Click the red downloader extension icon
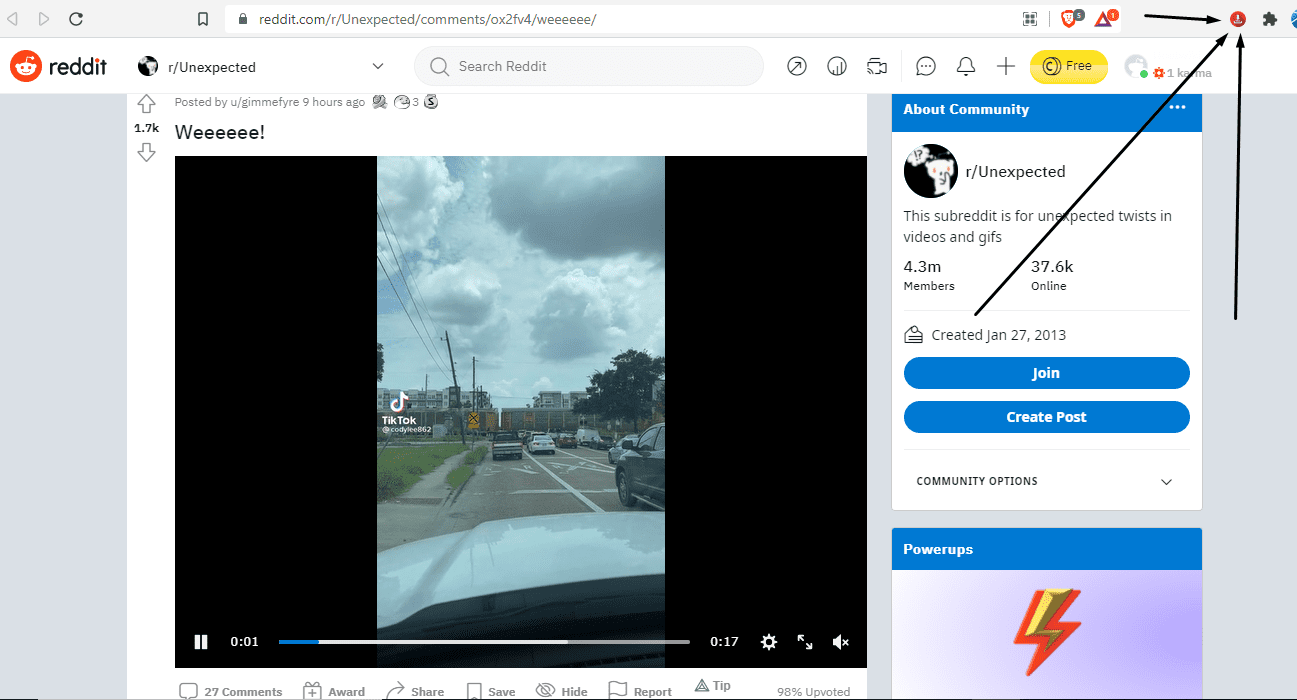The image size is (1297, 700). pos(1238,19)
